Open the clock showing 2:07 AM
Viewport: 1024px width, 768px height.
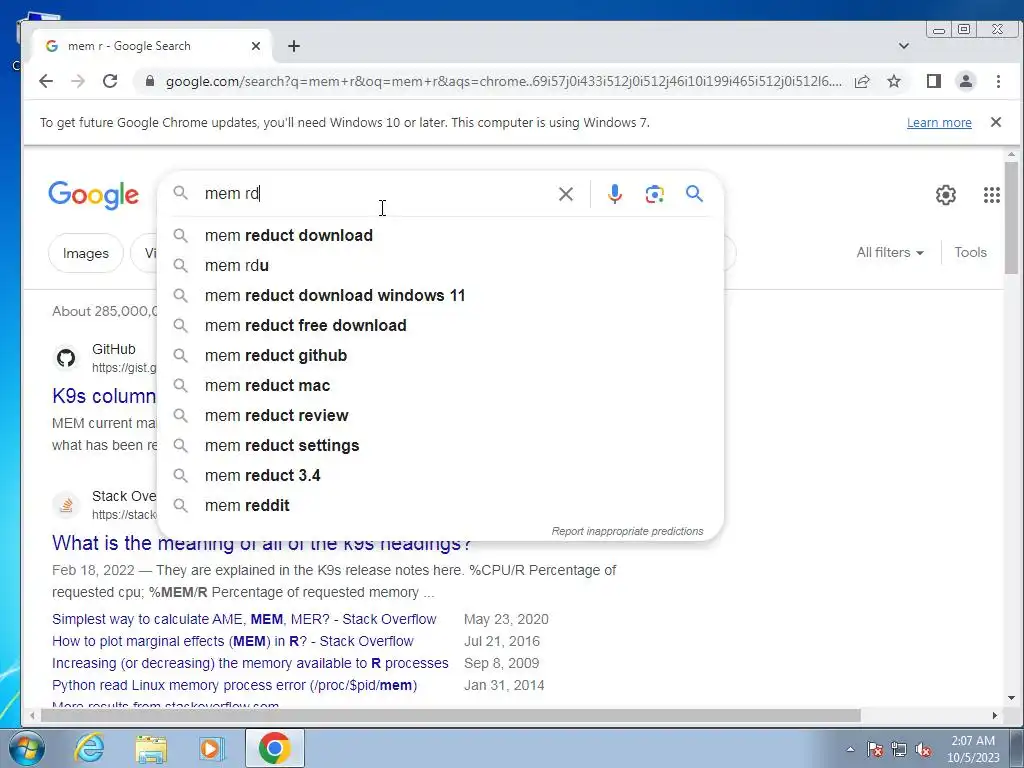[x=973, y=749]
